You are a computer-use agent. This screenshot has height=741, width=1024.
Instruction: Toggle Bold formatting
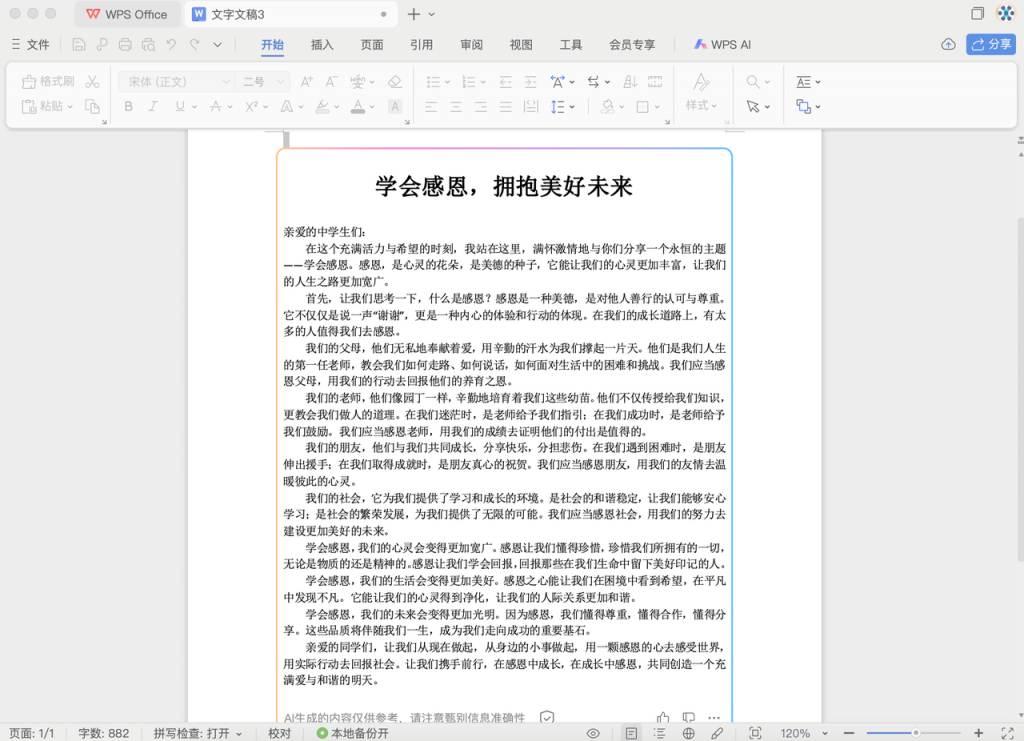point(129,106)
